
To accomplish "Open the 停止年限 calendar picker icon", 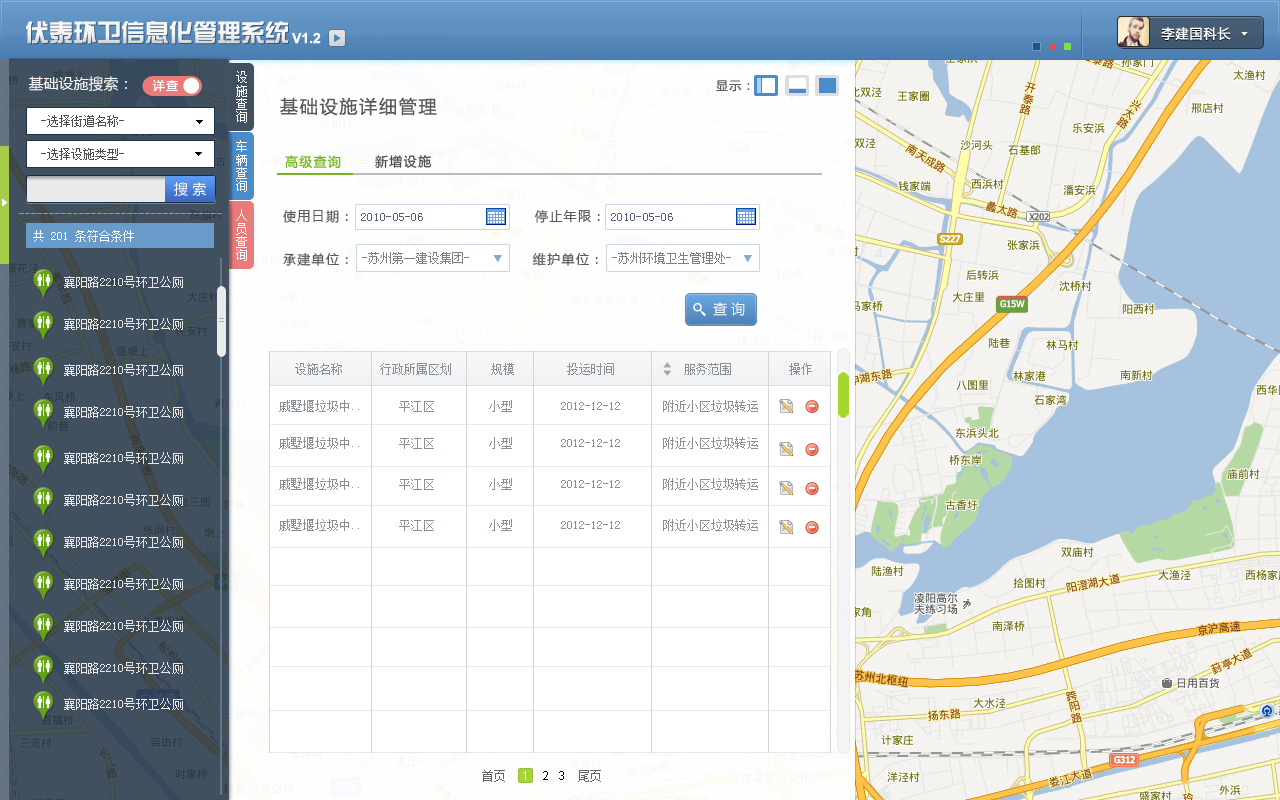I will (x=746, y=217).
